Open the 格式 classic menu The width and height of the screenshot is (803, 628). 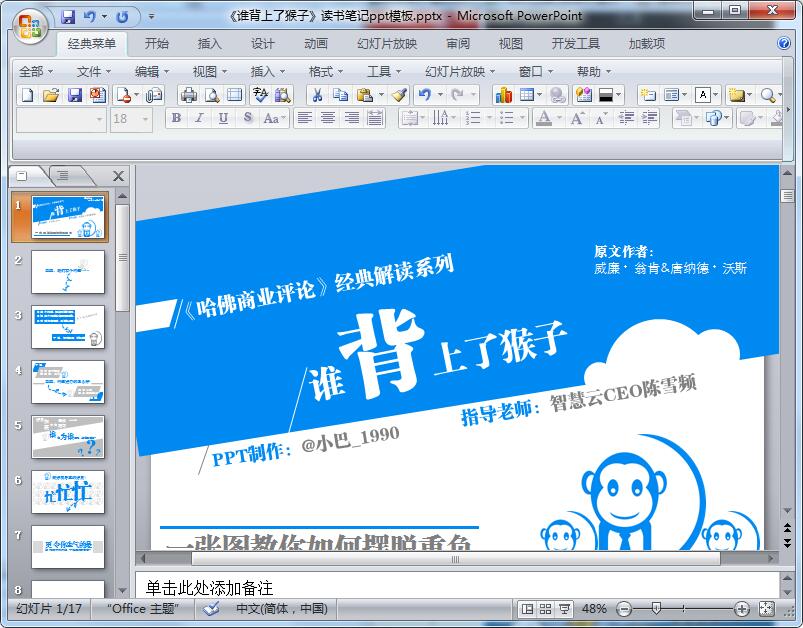(326, 72)
